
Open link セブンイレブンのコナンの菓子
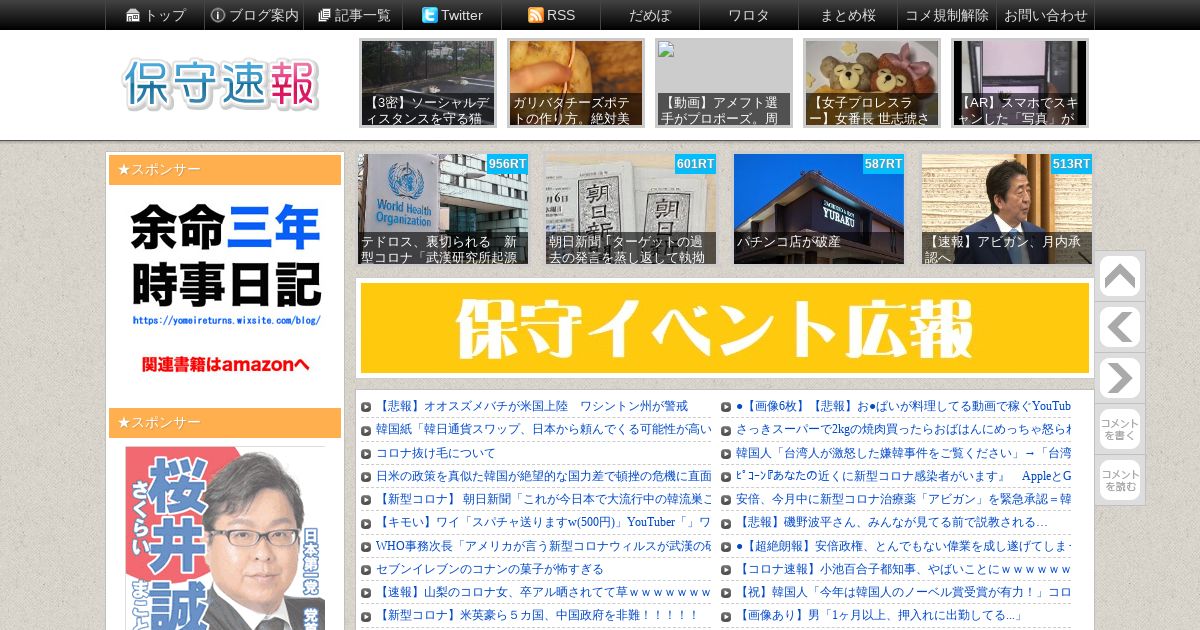click(489, 569)
